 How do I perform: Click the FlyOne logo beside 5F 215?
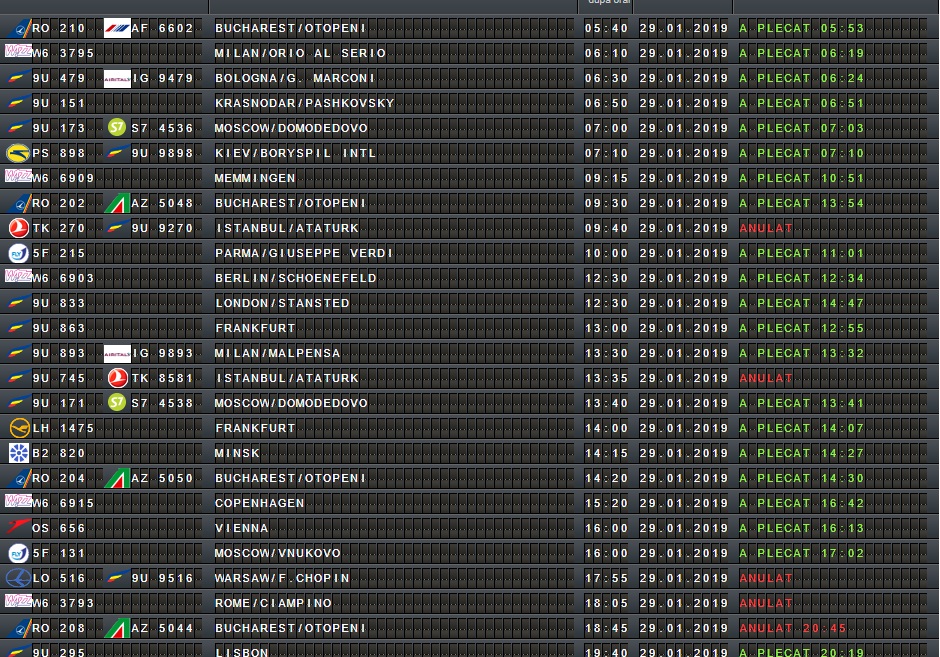click(x=19, y=253)
